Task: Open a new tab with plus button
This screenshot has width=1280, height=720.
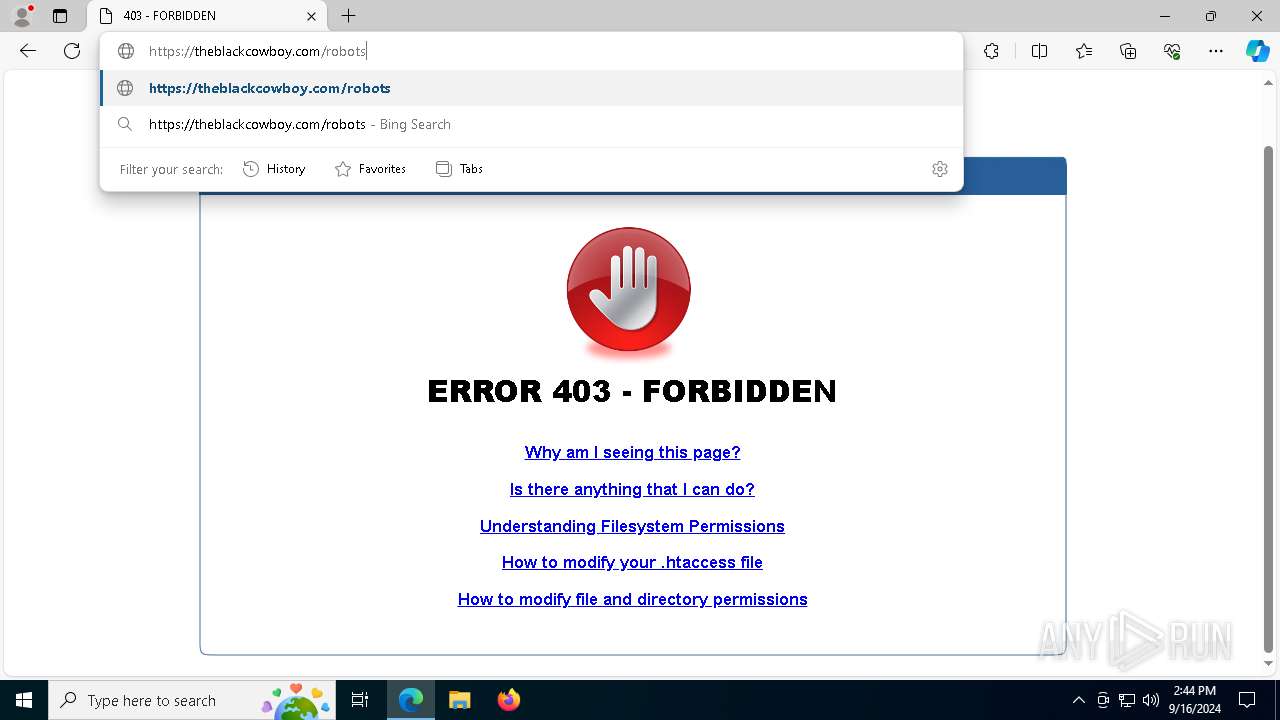Action: (x=348, y=16)
